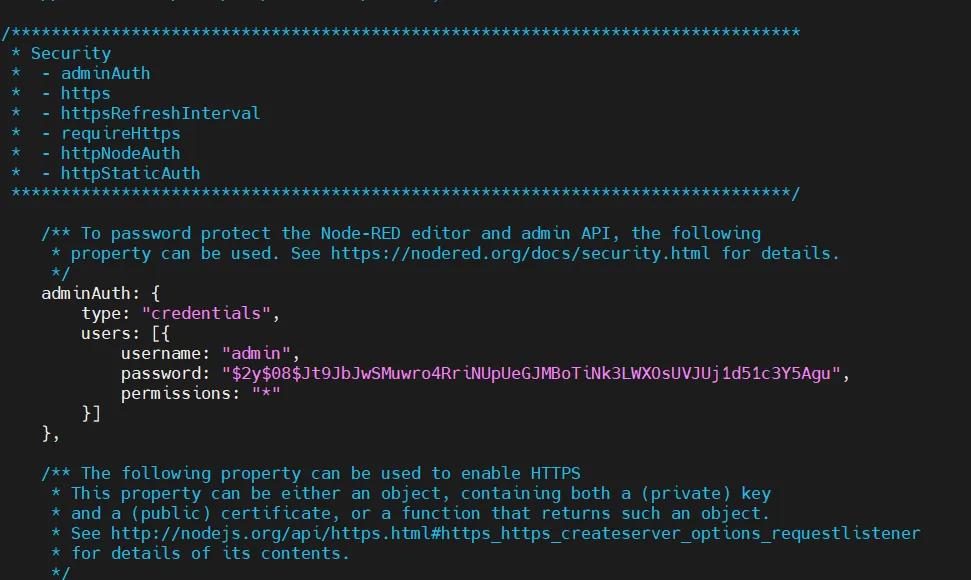Click the httpStaticAuth list entry
971x580 pixels.
coord(130,173)
